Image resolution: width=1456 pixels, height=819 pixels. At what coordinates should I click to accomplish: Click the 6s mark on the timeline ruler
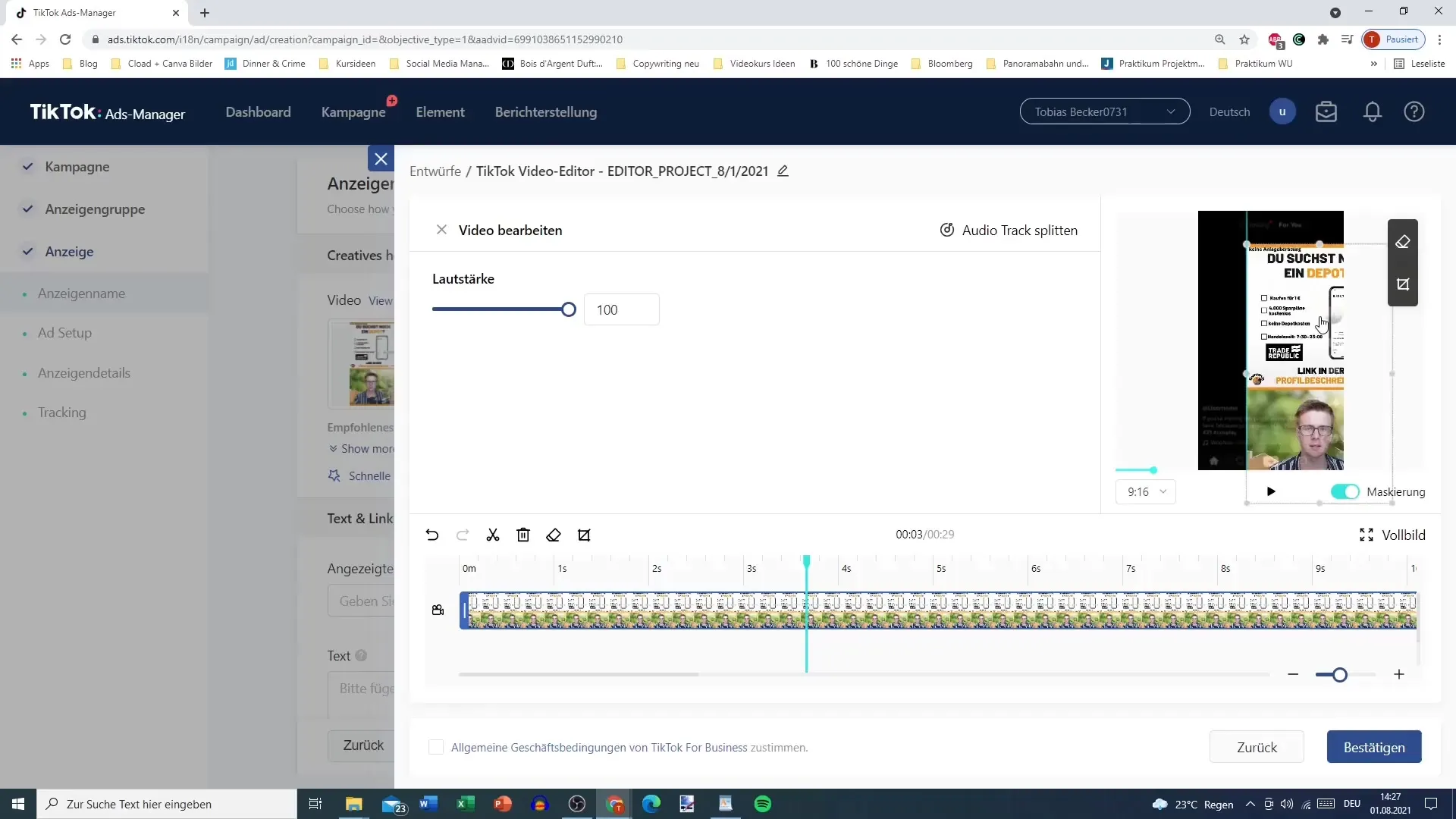point(1035,568)
